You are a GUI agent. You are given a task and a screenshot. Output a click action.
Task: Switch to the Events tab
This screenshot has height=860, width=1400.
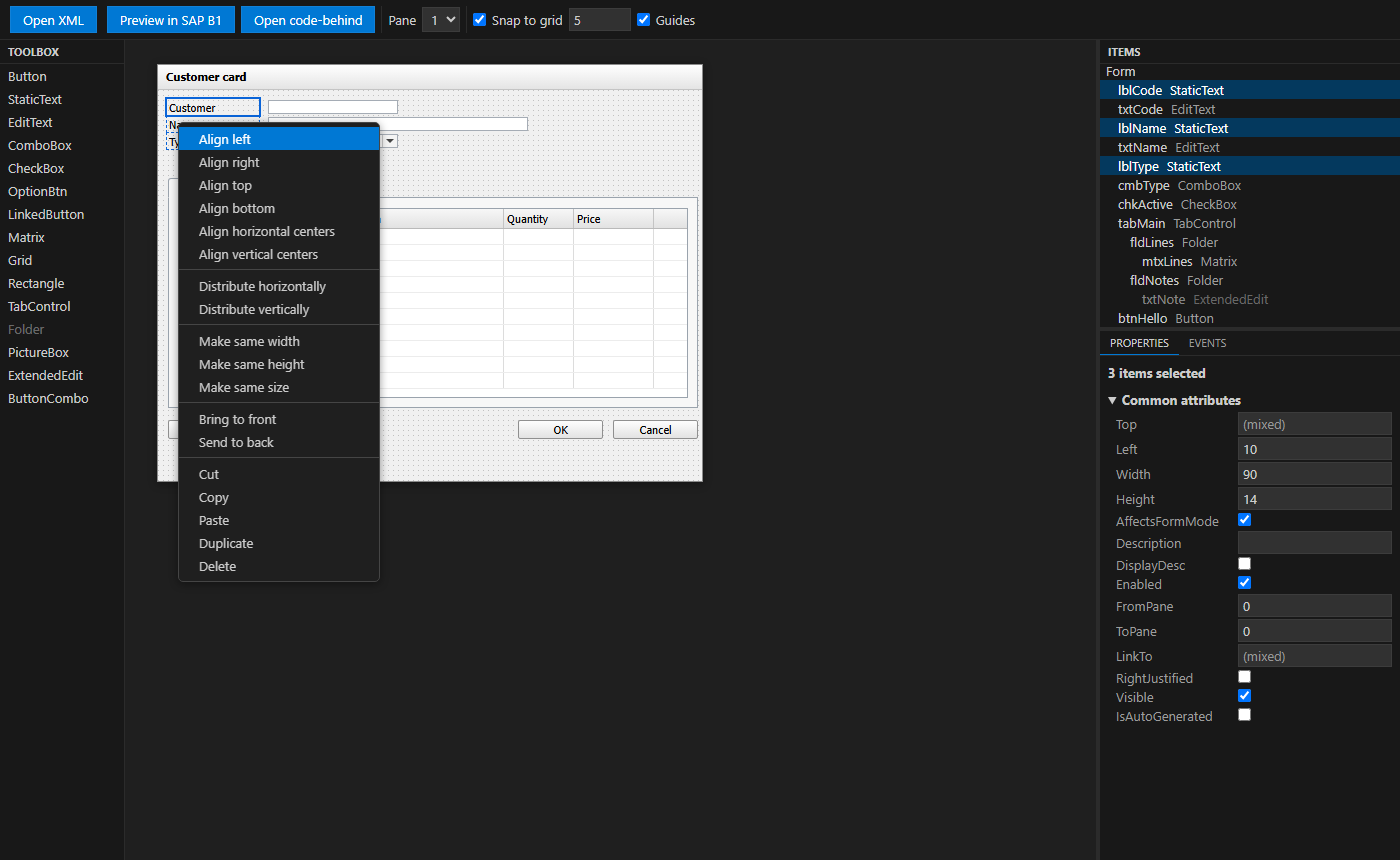click(1207, 343)
